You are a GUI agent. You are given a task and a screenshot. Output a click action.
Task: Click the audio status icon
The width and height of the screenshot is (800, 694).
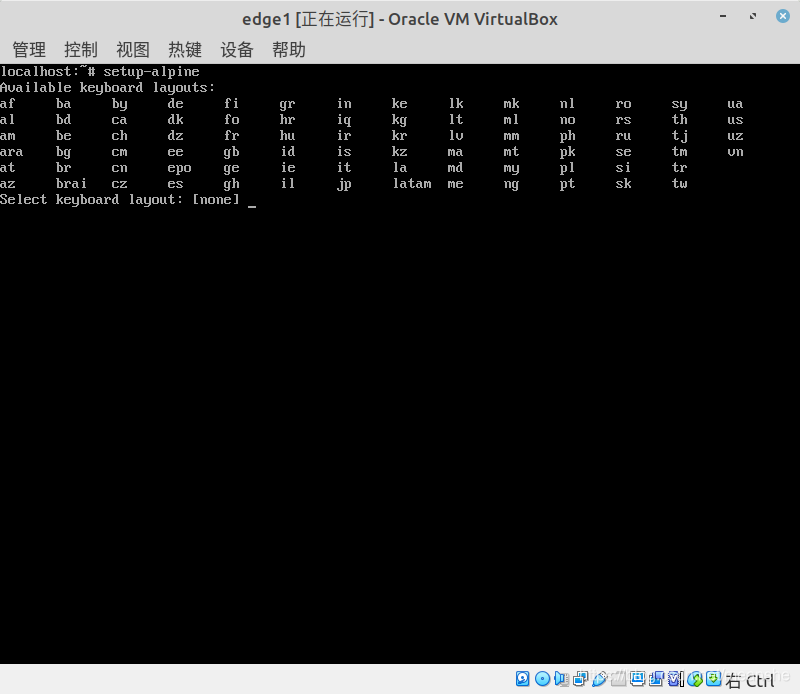coord(561,679)
